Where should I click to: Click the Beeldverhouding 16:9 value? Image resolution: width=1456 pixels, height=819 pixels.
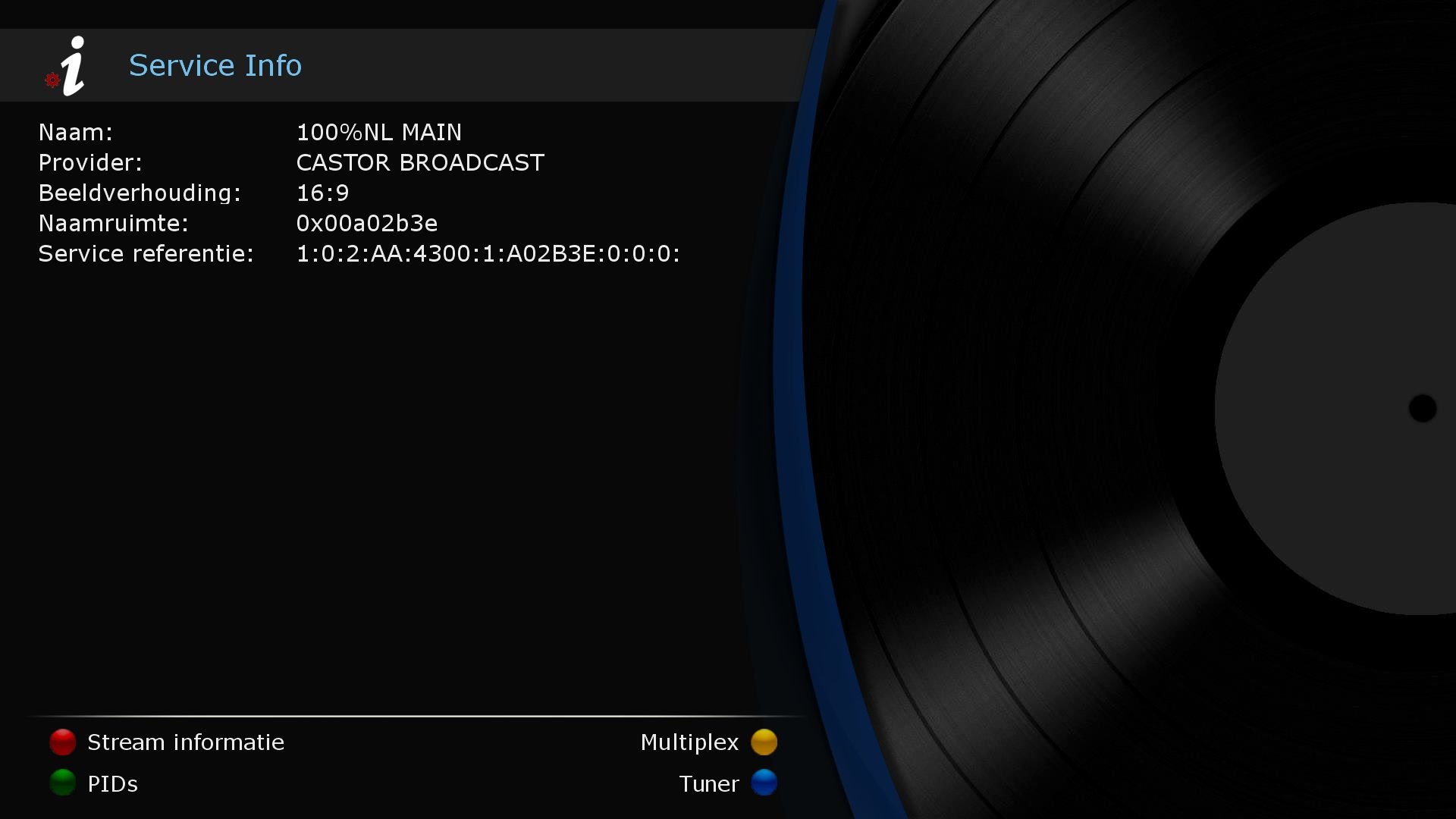[322, 192]
